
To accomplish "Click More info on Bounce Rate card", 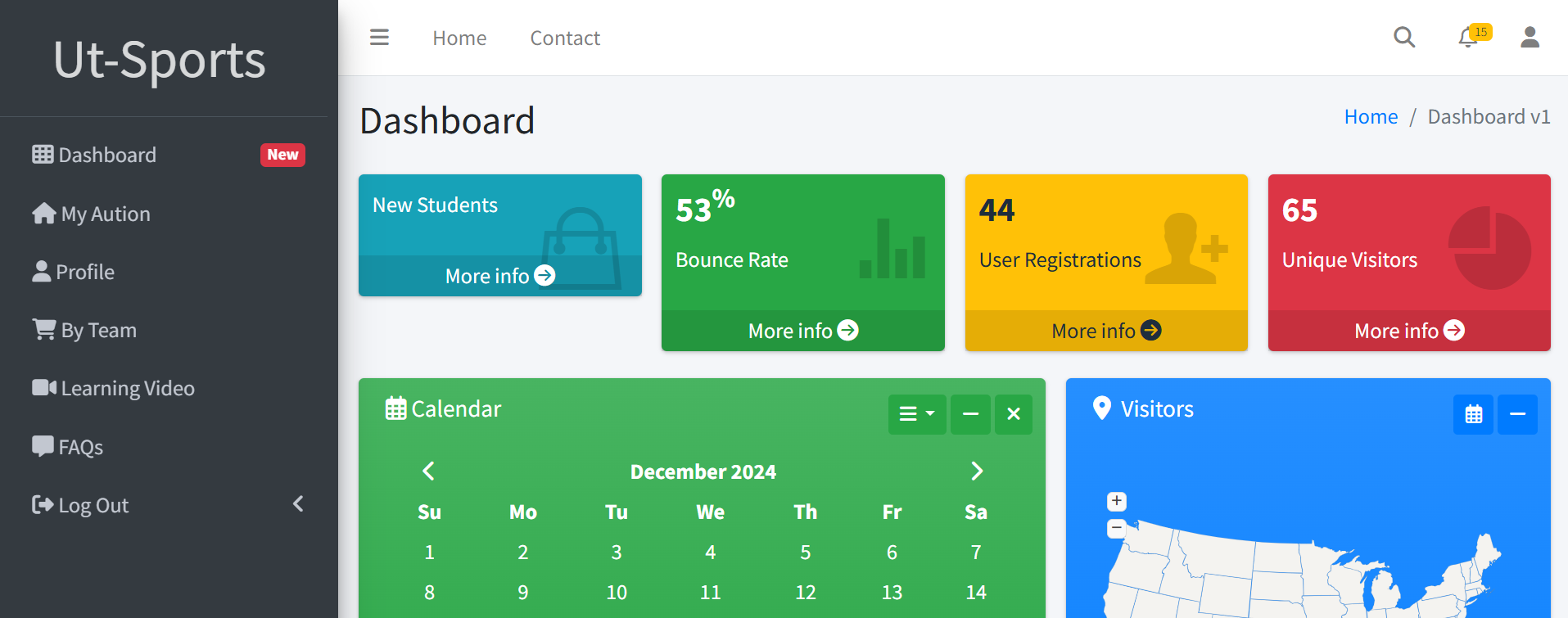I will pyautogui.click(x=802, y=331).
